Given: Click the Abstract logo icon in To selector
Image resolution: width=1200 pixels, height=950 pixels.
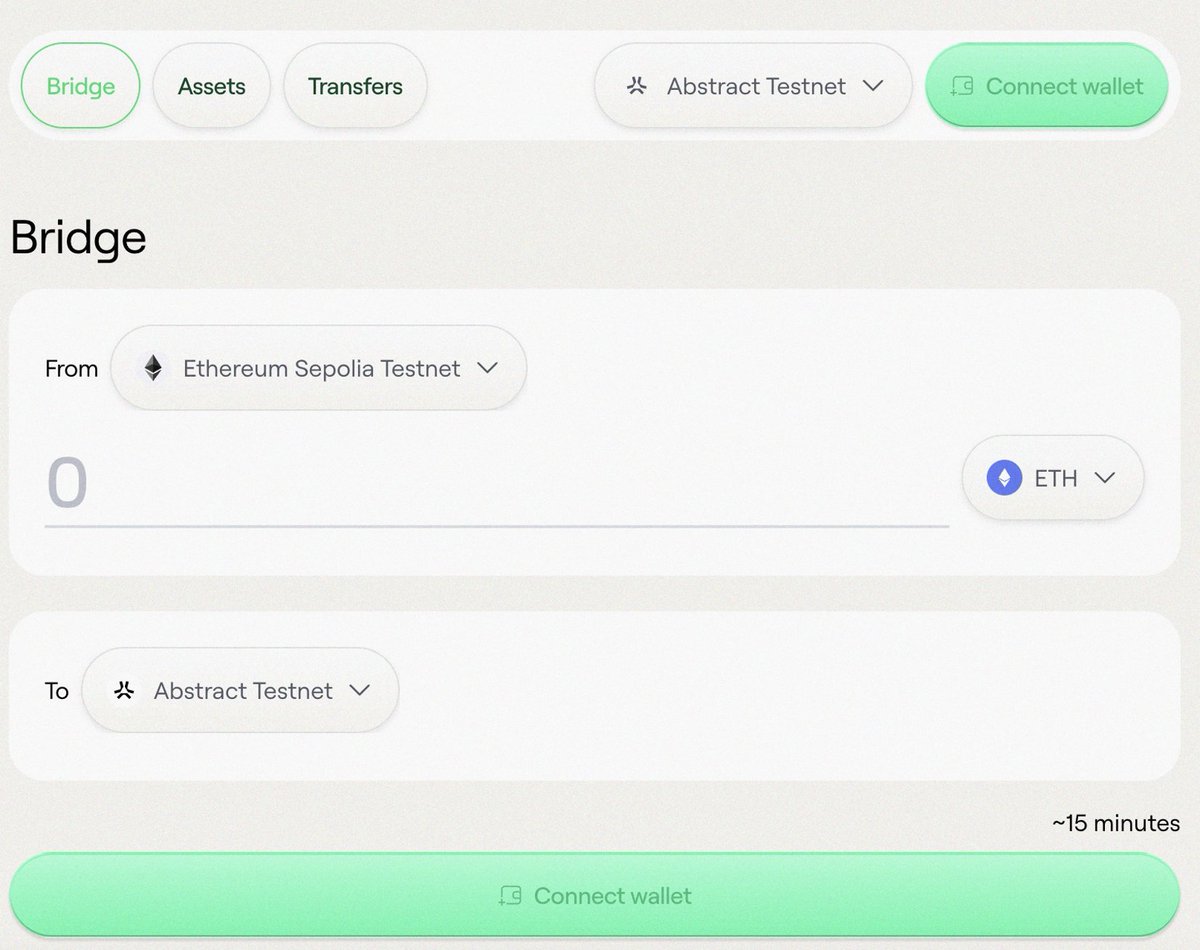Looking at the screenshot, I should click(124, 690).
